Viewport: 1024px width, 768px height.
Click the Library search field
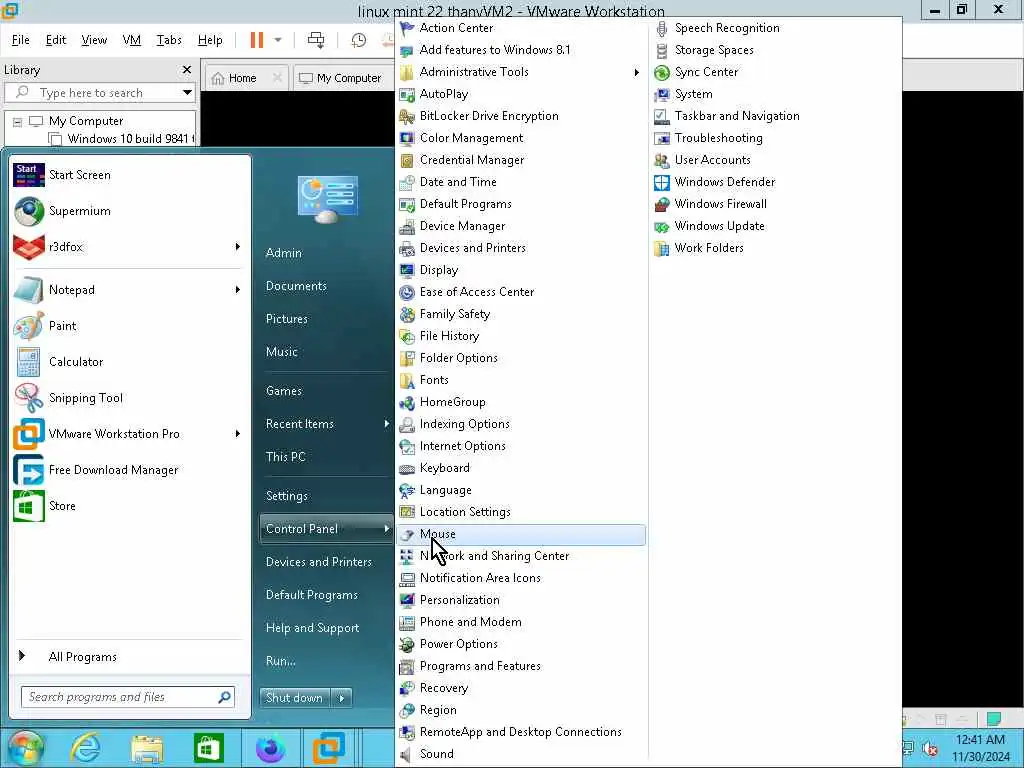(98, 93)
